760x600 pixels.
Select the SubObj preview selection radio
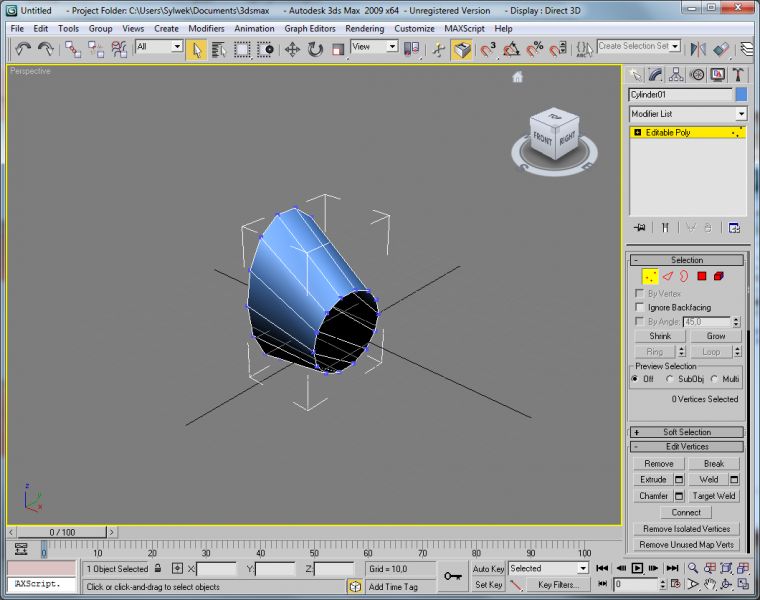[670, 379]
